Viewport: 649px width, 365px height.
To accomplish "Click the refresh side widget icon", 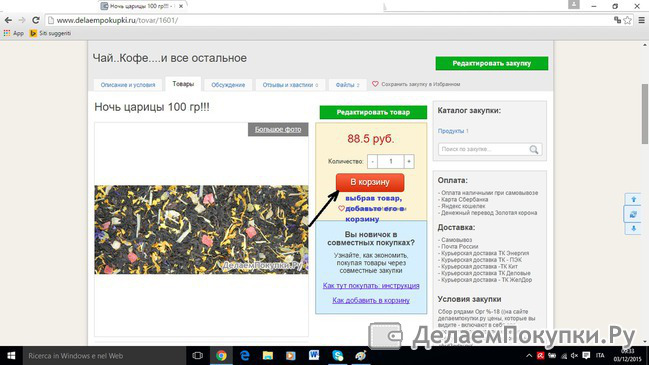I will (x=633, y=214).
